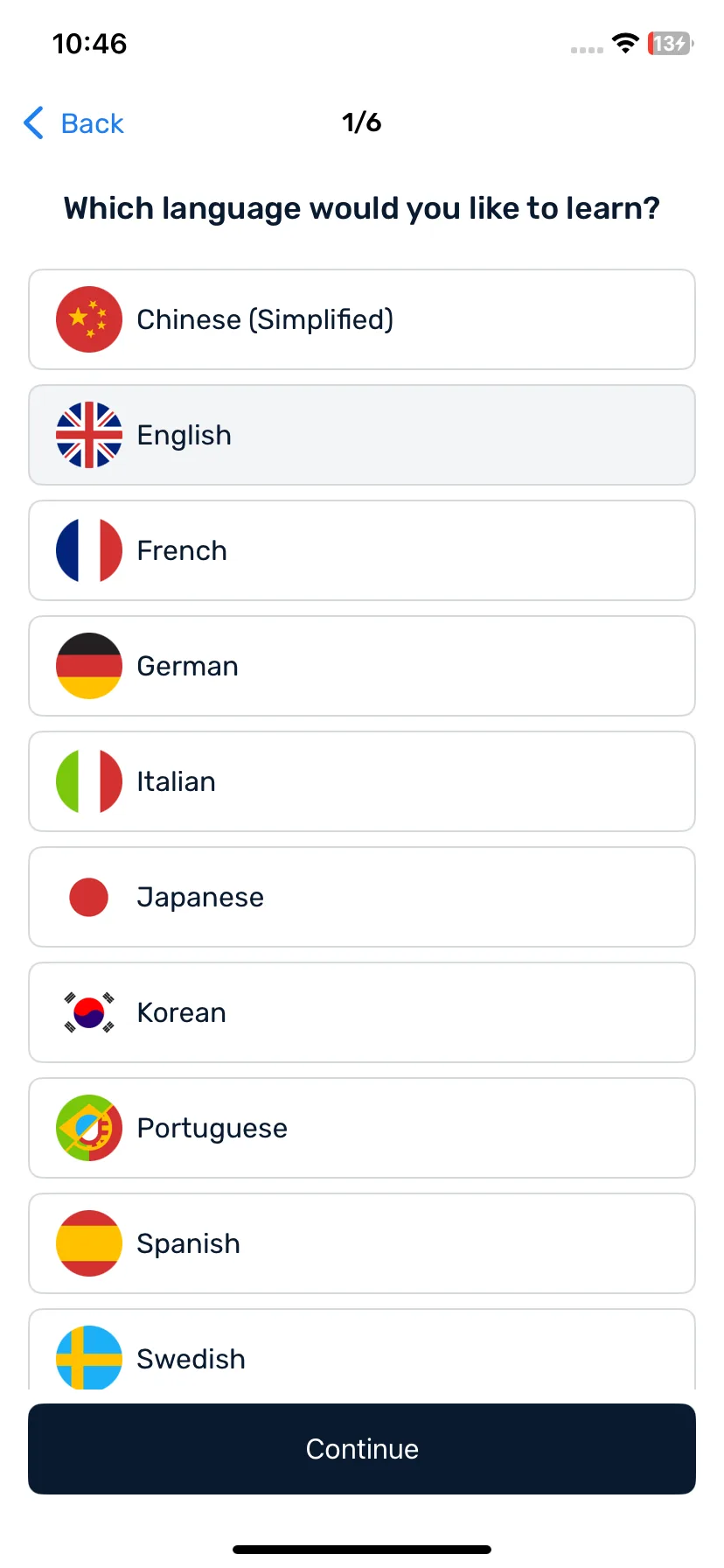The image size is (724, 1568).
Task: Select Chinese (Simplified) as the language
Action: point(362,319)
